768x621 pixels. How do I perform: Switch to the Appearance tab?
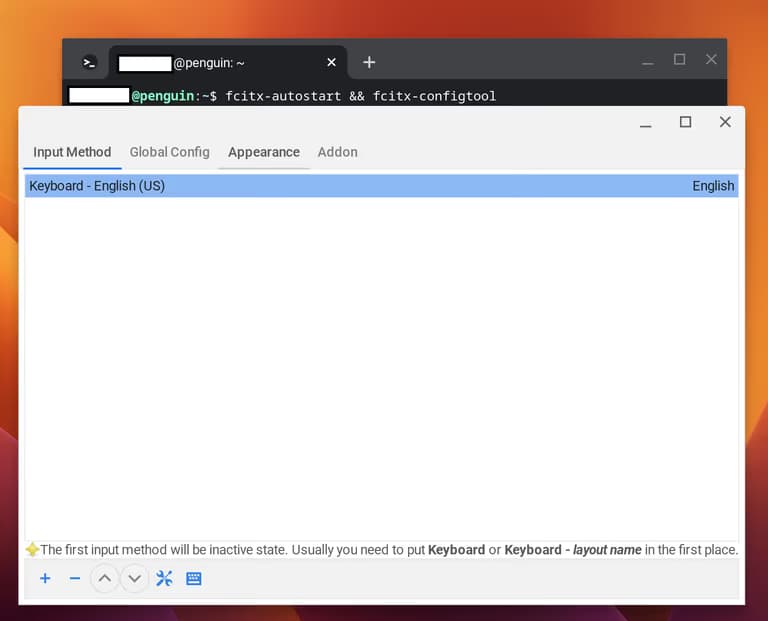coord(264,152)
